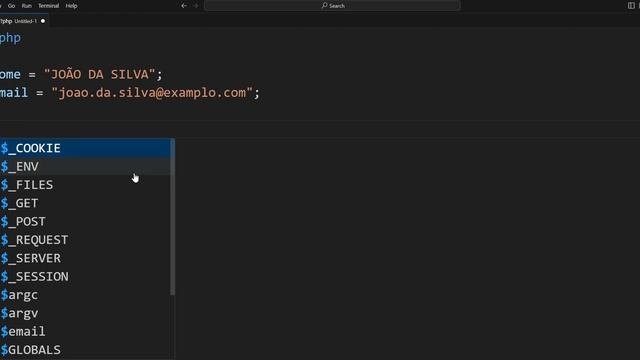Viewport: 640px width, 360px height.
Task: Click the Search command center box
Action: pos(332,6)
